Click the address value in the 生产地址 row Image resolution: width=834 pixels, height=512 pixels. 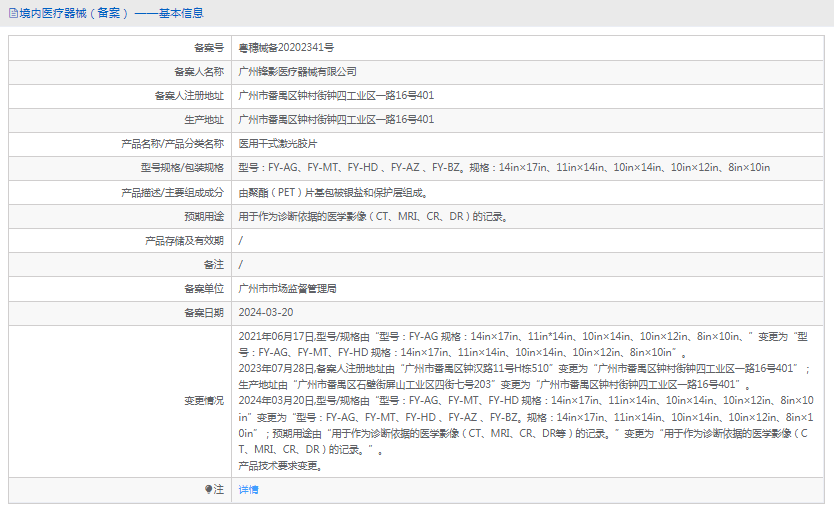[336, 120]
